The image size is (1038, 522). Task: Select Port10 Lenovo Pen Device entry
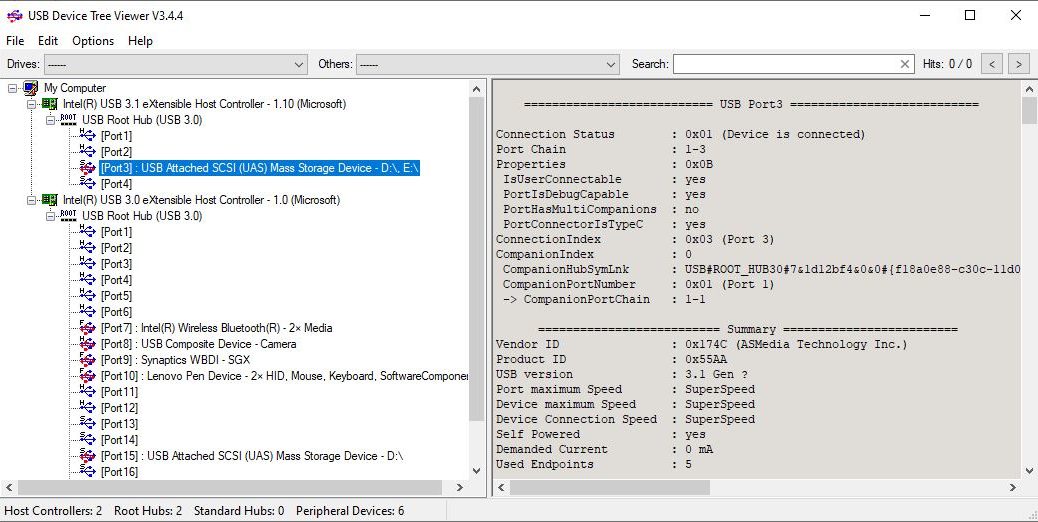[x=284, y=376]
